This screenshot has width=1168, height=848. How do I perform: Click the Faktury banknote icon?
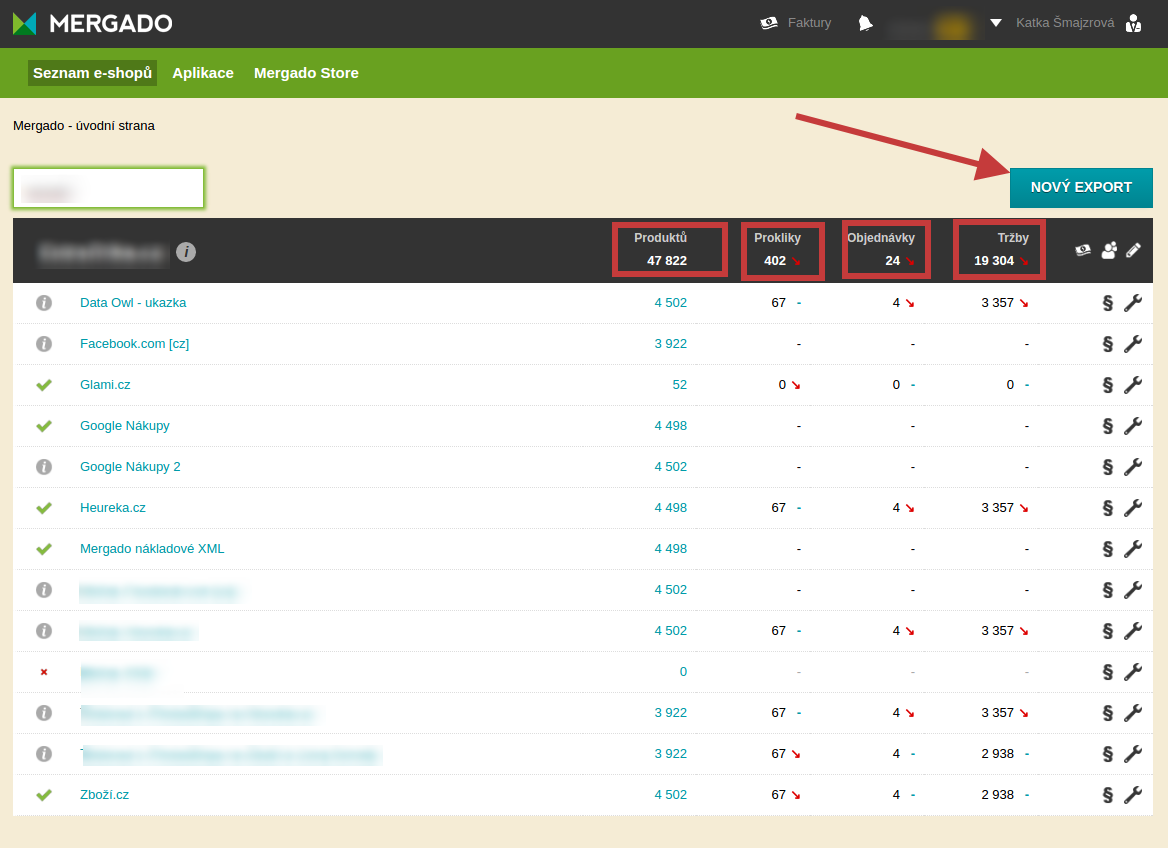coord(769,23)
